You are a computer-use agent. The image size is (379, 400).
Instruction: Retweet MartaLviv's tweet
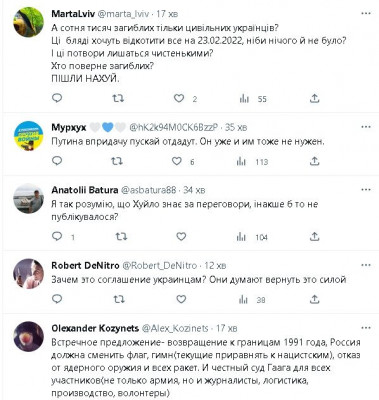tap(118, 98)
